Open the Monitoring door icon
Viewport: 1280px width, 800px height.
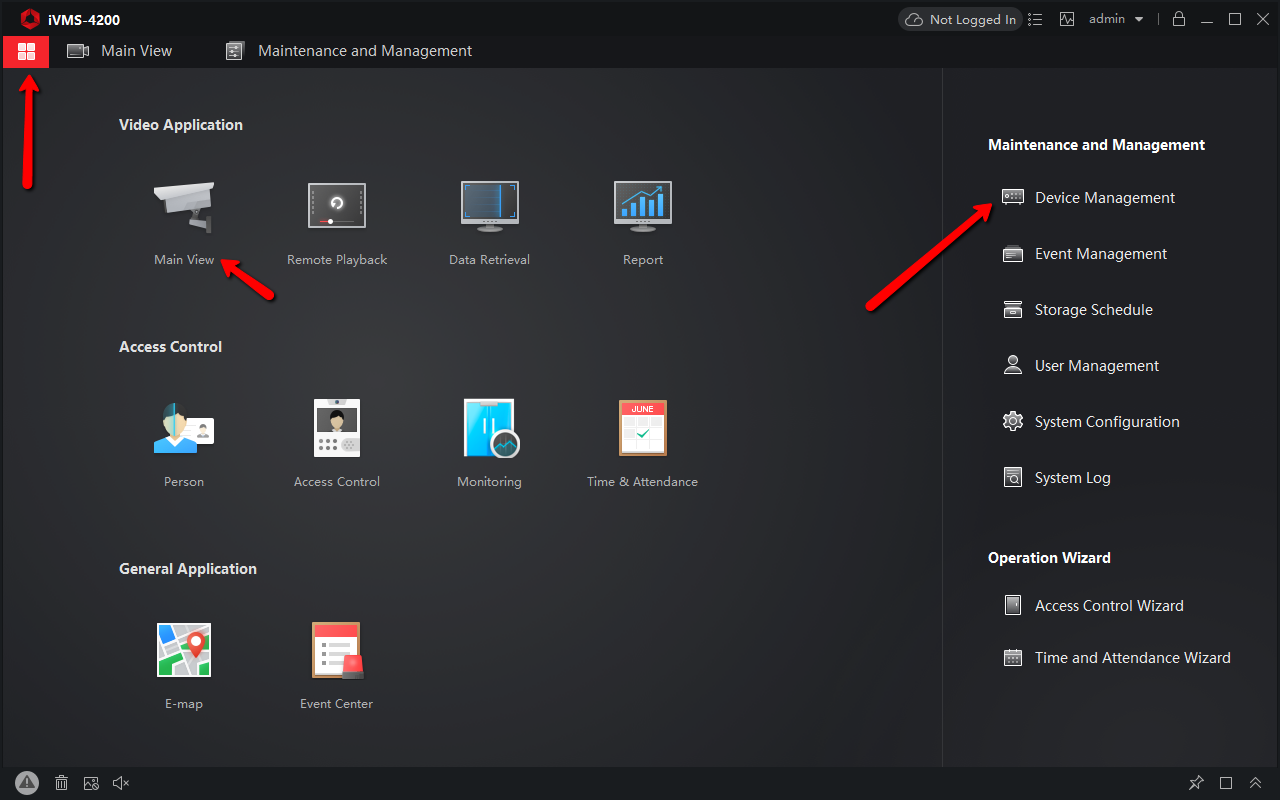coord(489,428)
